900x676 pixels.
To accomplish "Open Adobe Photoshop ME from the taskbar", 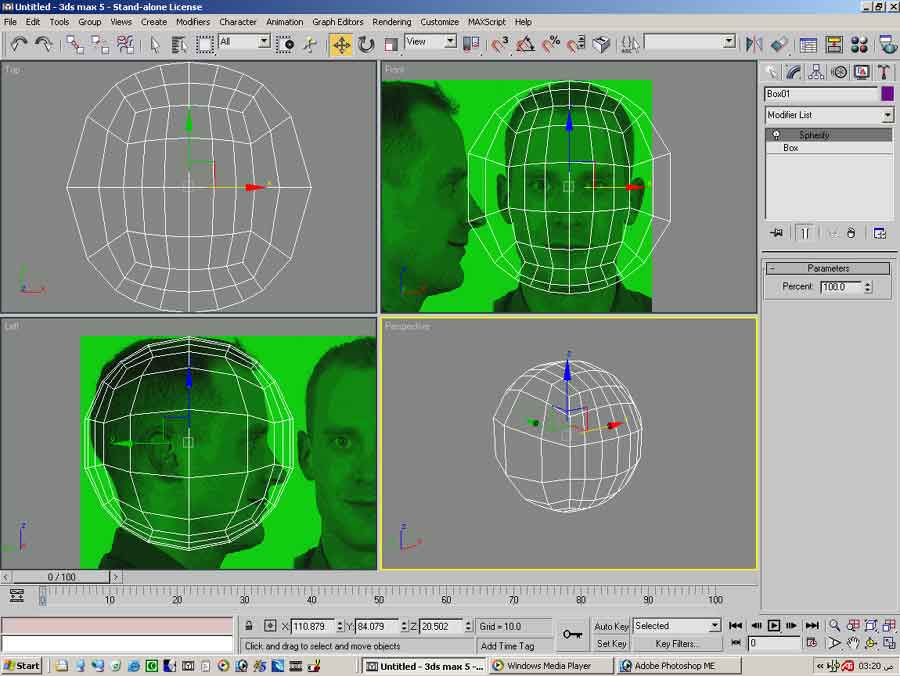I will coord(678,666).
